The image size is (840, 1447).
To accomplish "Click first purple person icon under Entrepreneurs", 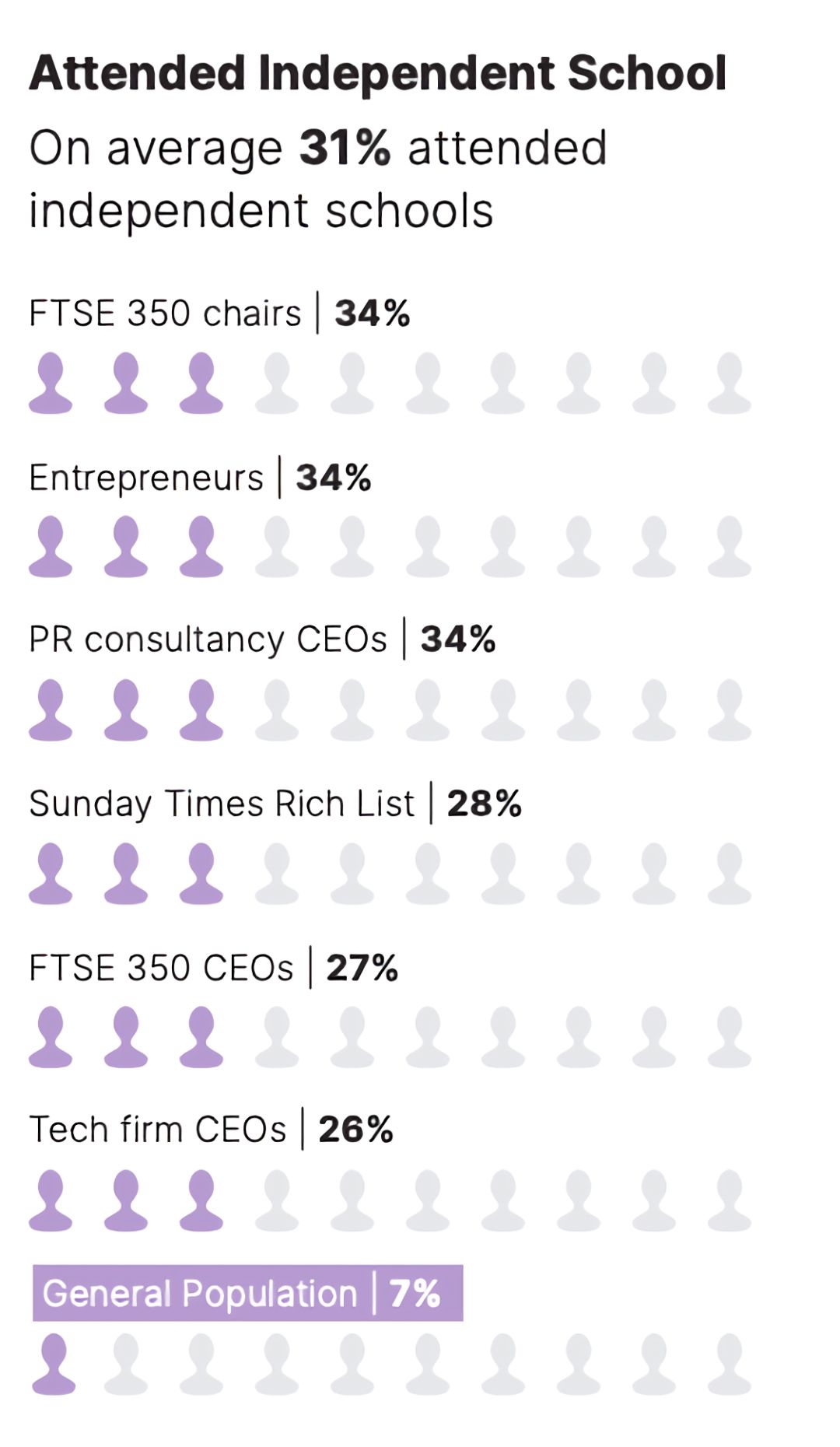I will pos(51,546).
